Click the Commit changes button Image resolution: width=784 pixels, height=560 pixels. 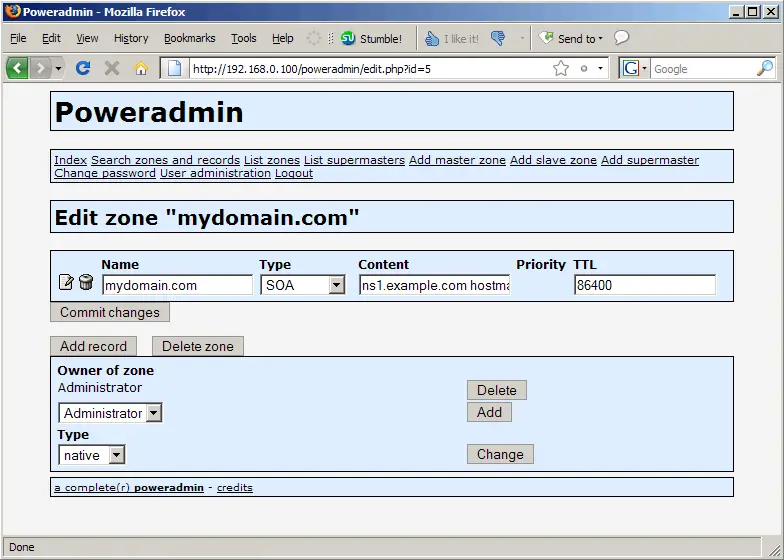110,312
